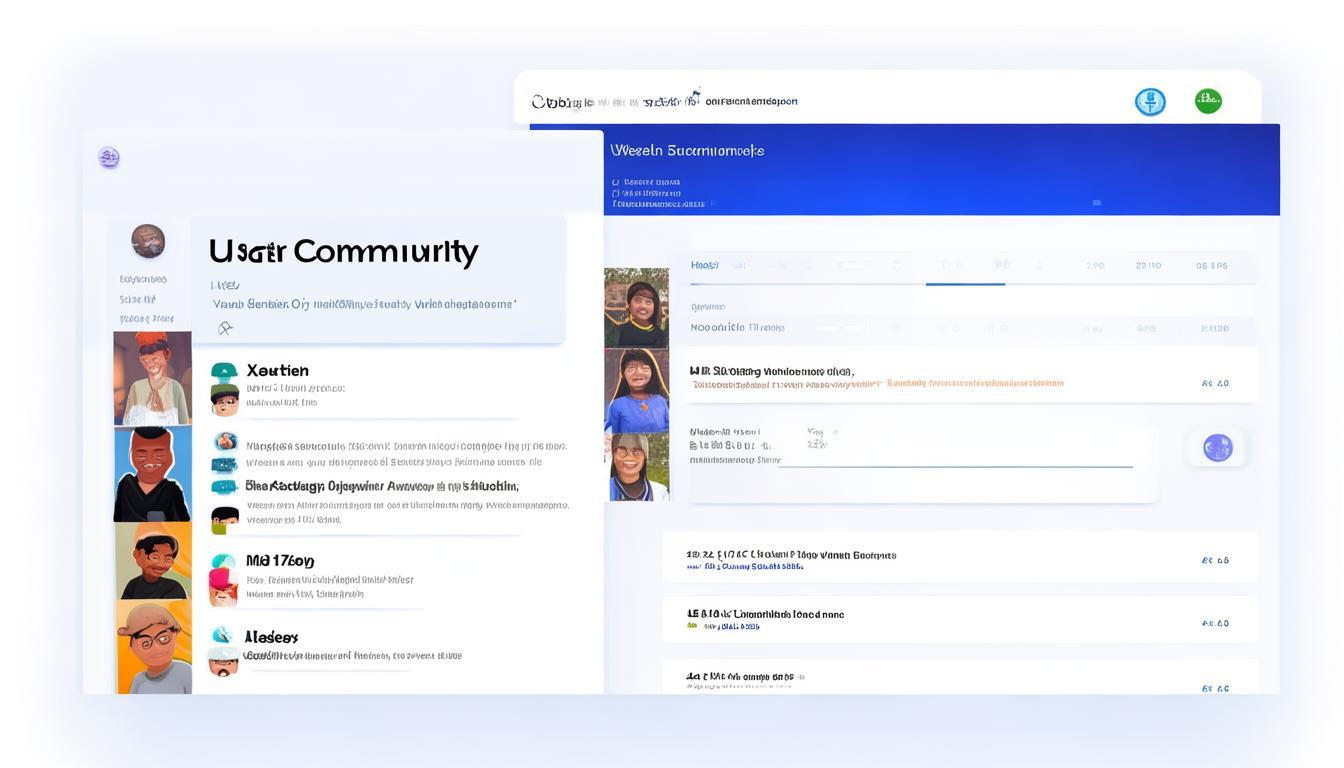Click the teal cap icon beside Xautien
1344x768 pixels.
click(224, 371)
